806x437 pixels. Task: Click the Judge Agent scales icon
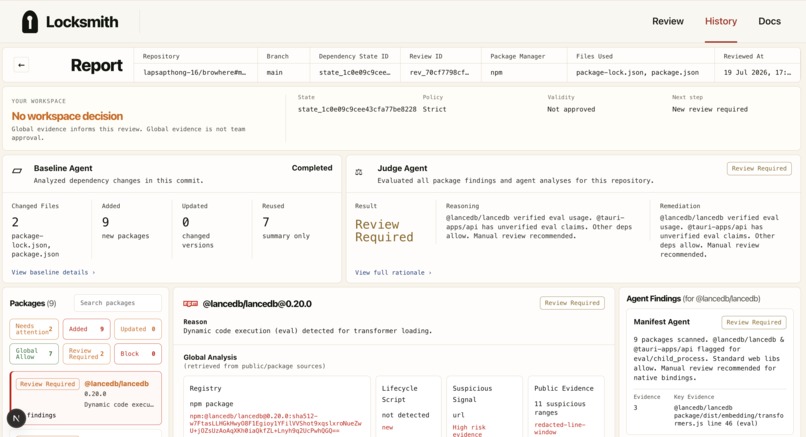359,172
